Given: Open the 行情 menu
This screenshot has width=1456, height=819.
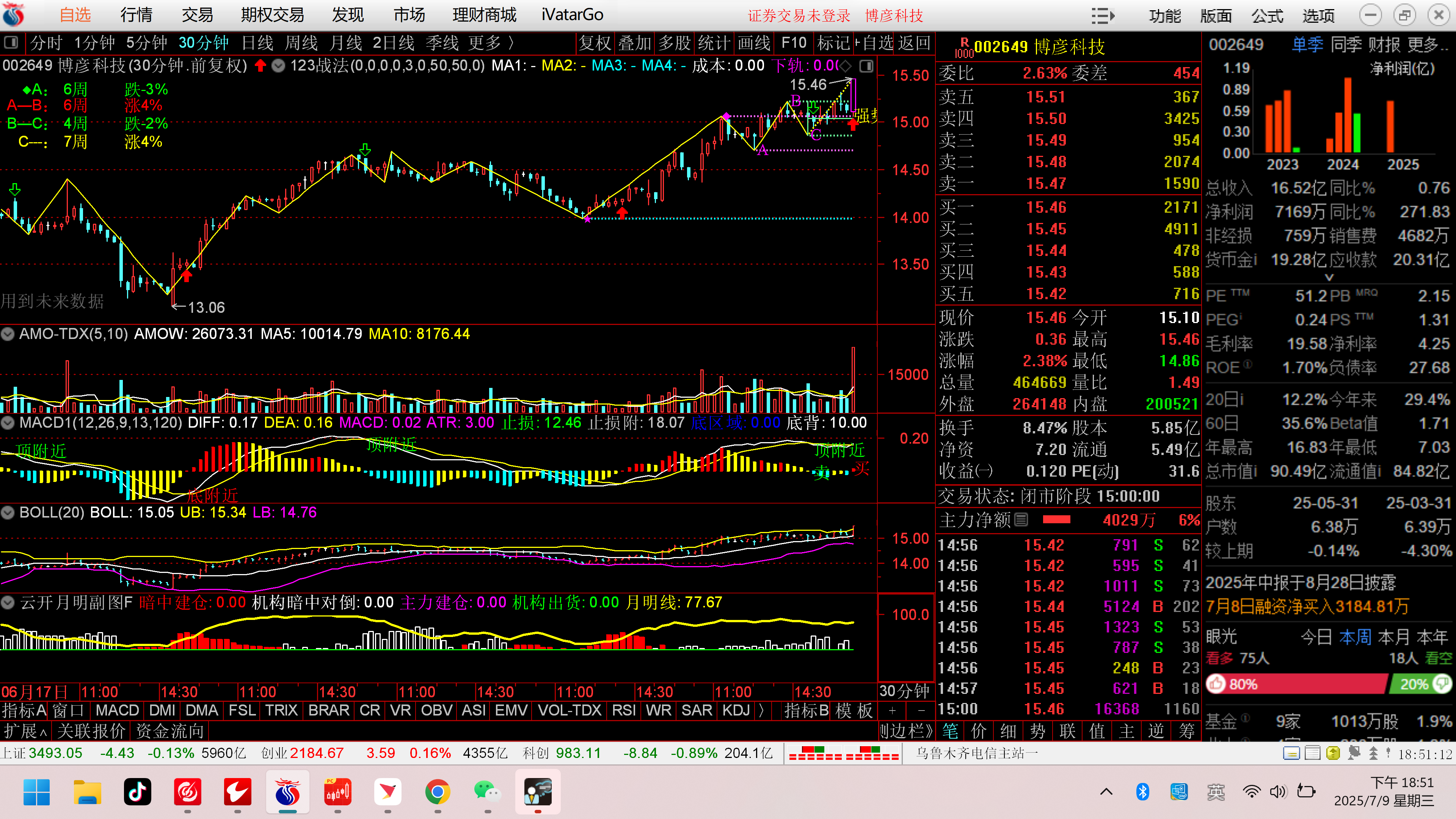Looking at the screenshot, I should [x=136, y=15].
